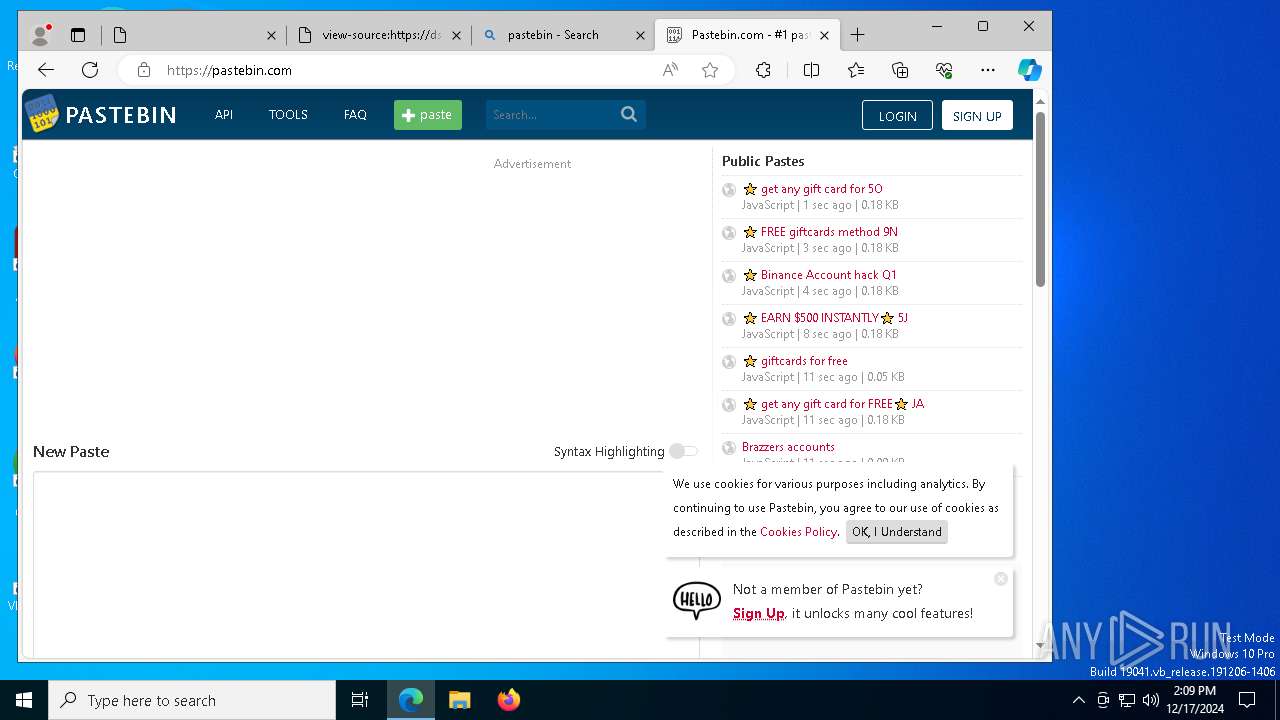
Task: Click the LOGIN button
Action: (x=897, y=115)
